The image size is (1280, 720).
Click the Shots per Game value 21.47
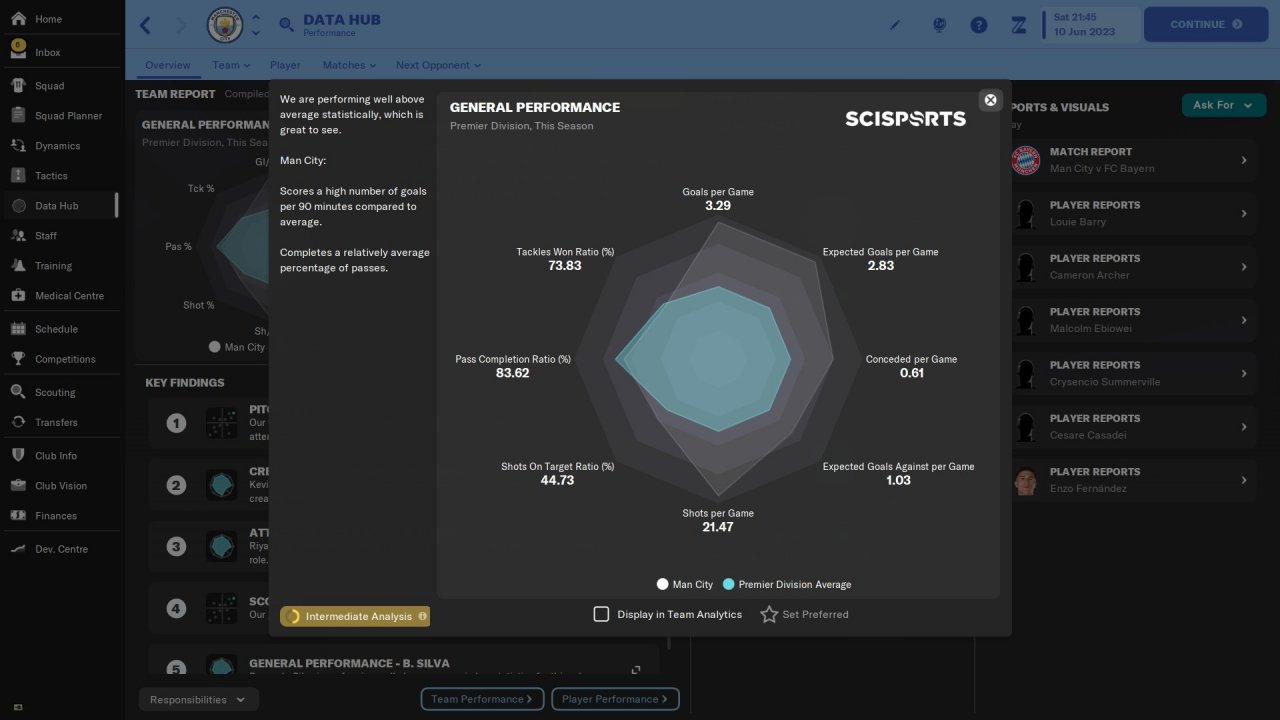point(718,527)
